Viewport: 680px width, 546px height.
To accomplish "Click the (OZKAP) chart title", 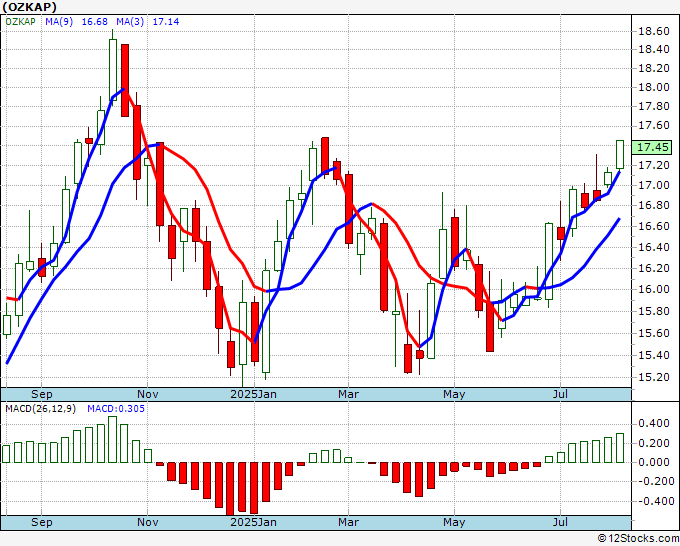I will (x=29, y=7).
